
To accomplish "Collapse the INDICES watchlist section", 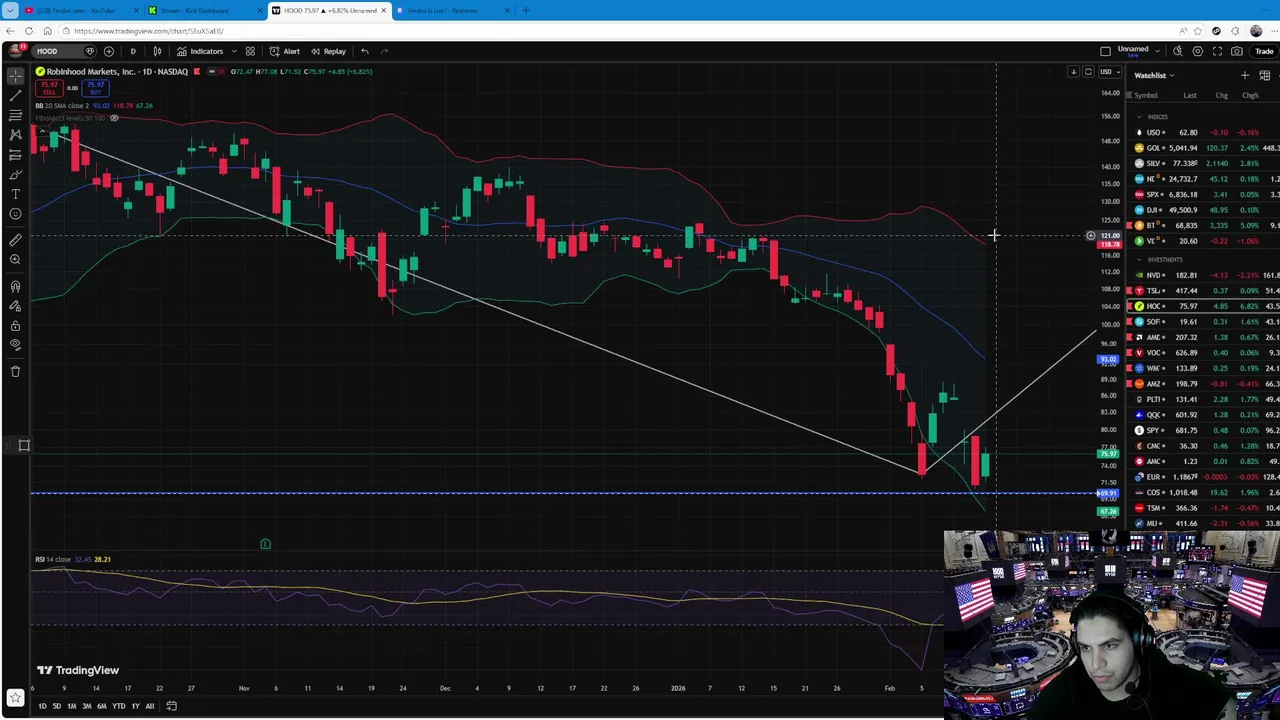I will (x=1139, y=117).
